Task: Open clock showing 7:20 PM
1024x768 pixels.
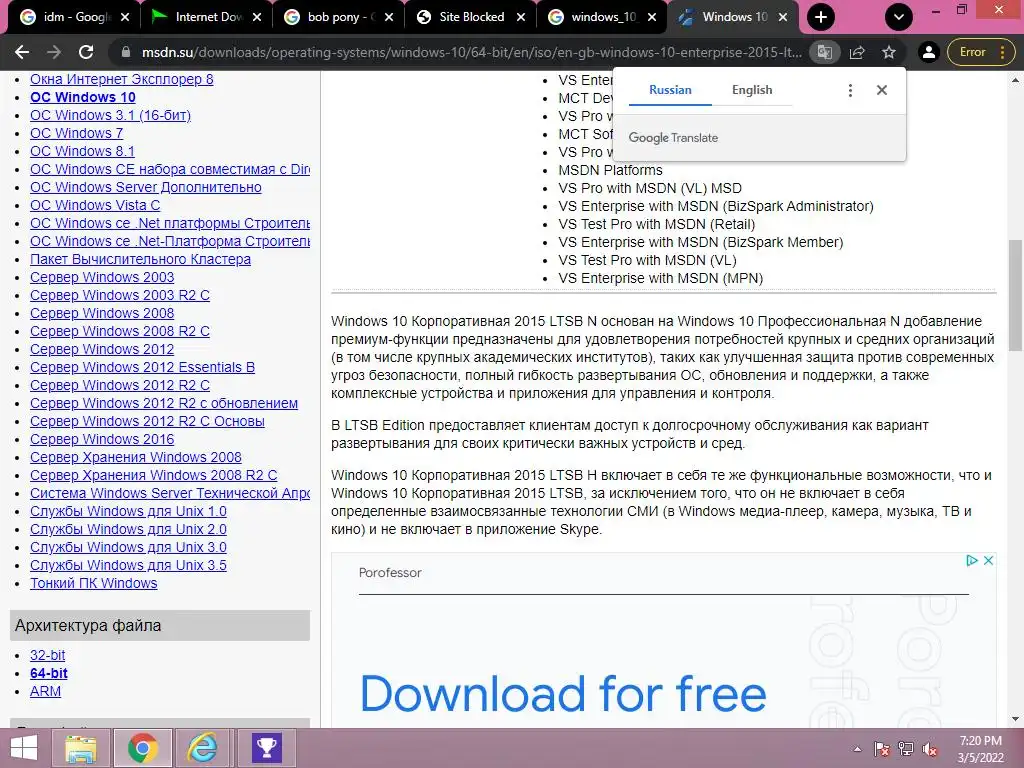Action: tap(980, 749)
